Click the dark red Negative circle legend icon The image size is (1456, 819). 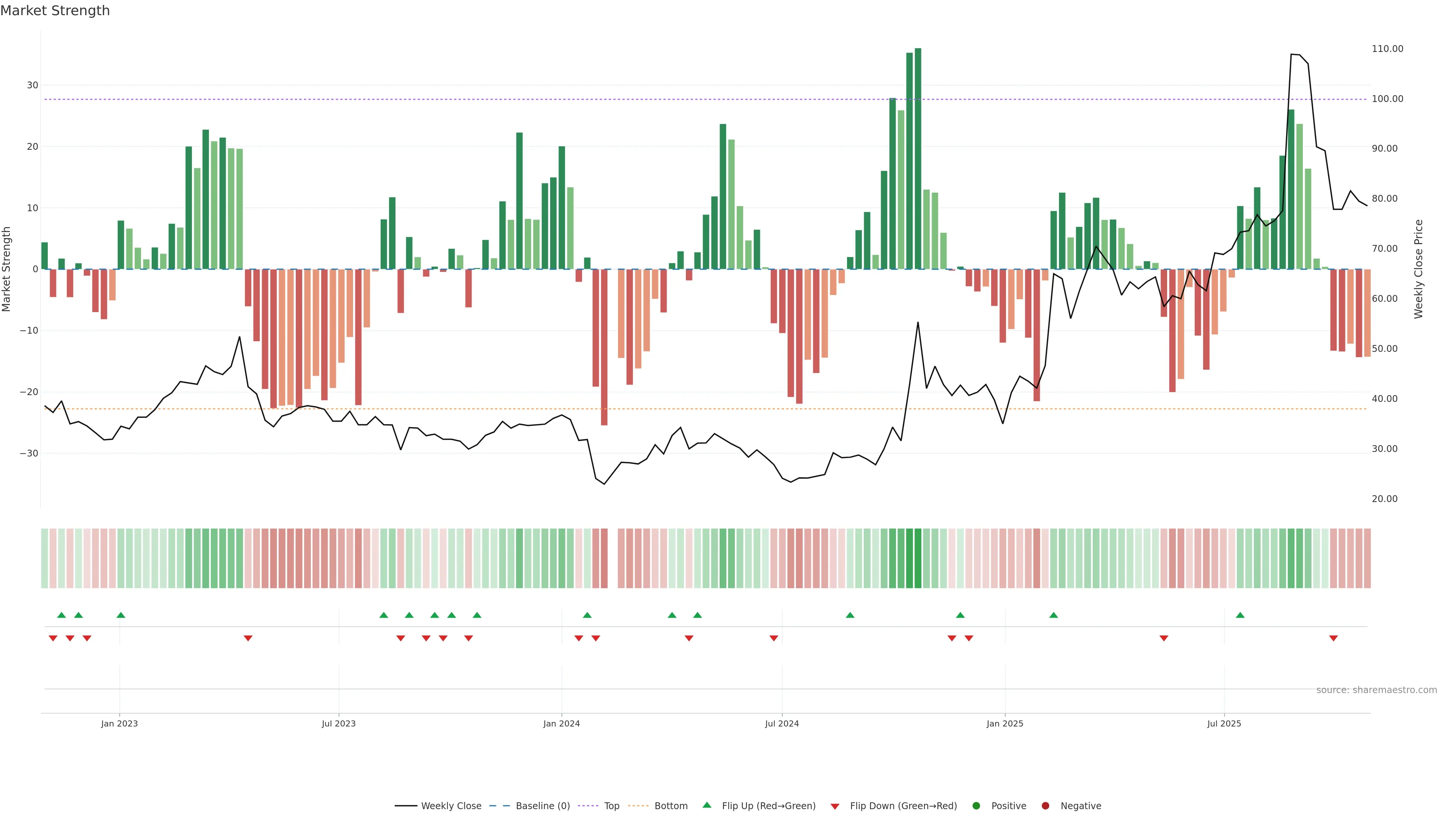tap(1045, 806)
